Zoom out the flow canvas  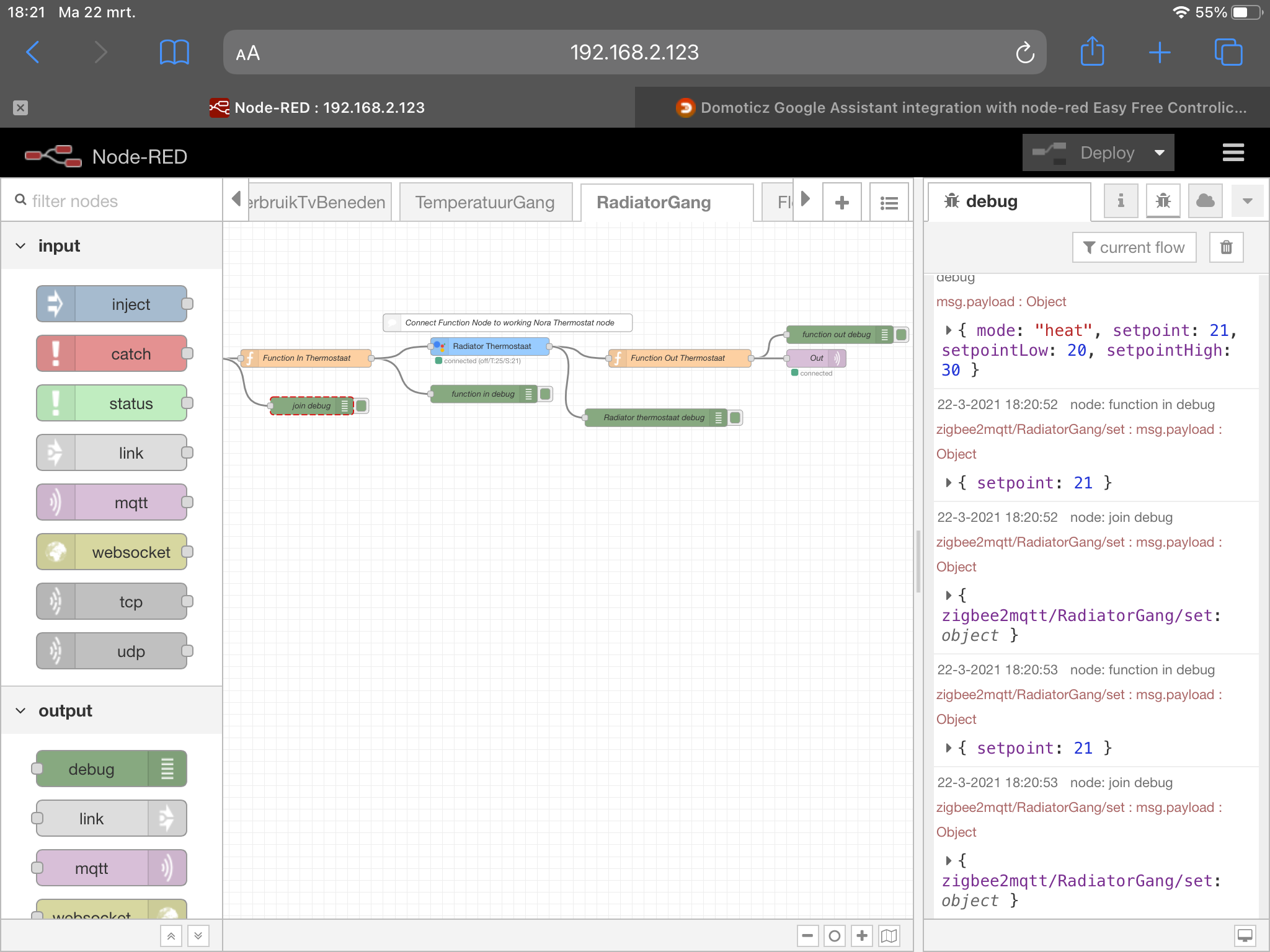(x=807, y=936)
